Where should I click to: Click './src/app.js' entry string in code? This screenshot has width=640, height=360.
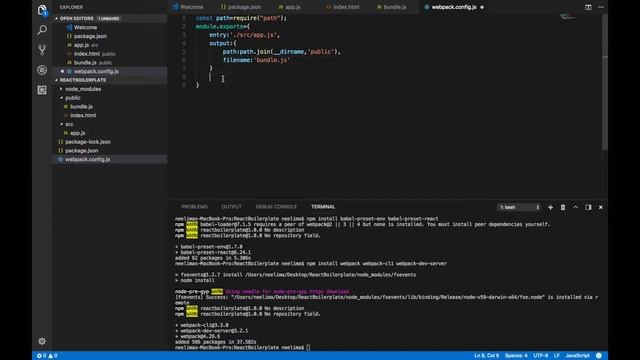click(x=253, y=35)
